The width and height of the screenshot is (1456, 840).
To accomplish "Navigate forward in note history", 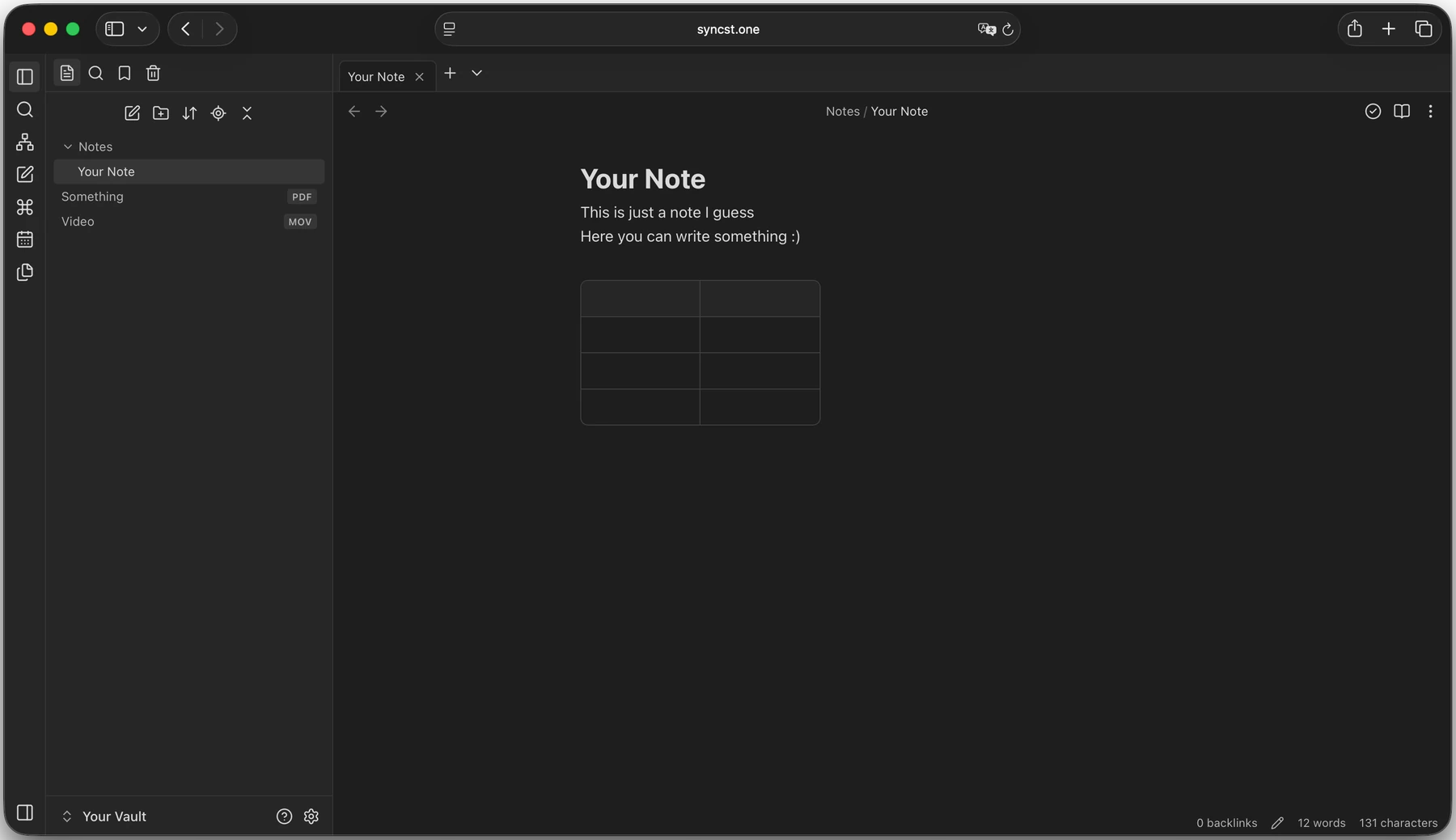I will [x=381, y=112].
